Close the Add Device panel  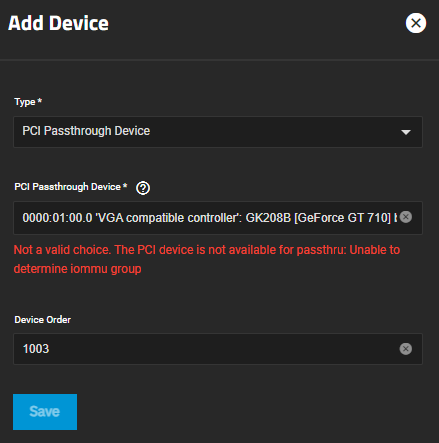coord(416,23)
